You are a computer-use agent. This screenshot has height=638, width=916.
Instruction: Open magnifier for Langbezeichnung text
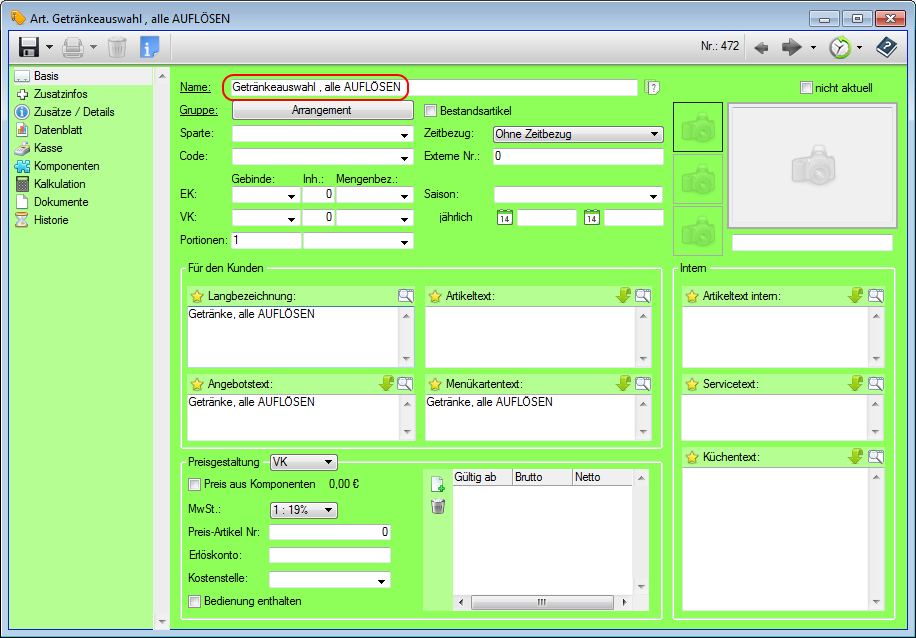(405, 296)
